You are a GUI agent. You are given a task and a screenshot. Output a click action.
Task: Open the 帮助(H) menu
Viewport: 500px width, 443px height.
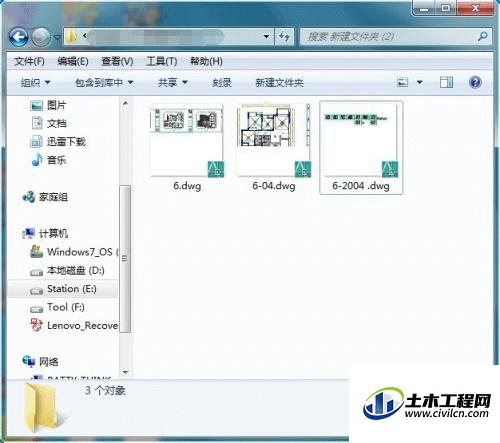[x=206, y=61]
